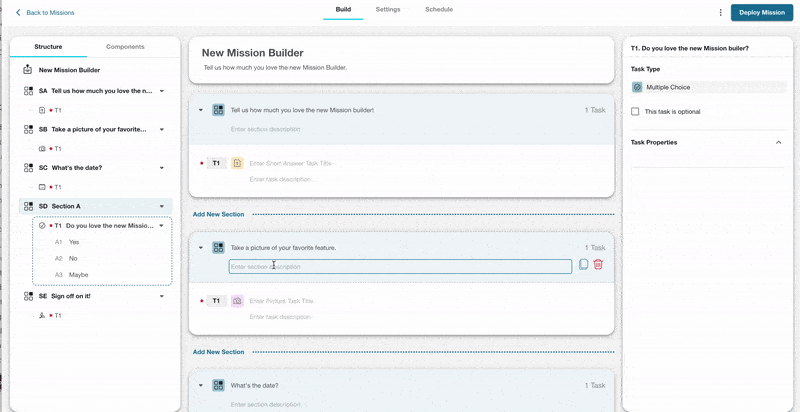Select date task T1 icon under SC
The image size is (800, 412).
[x=42, y=187]
